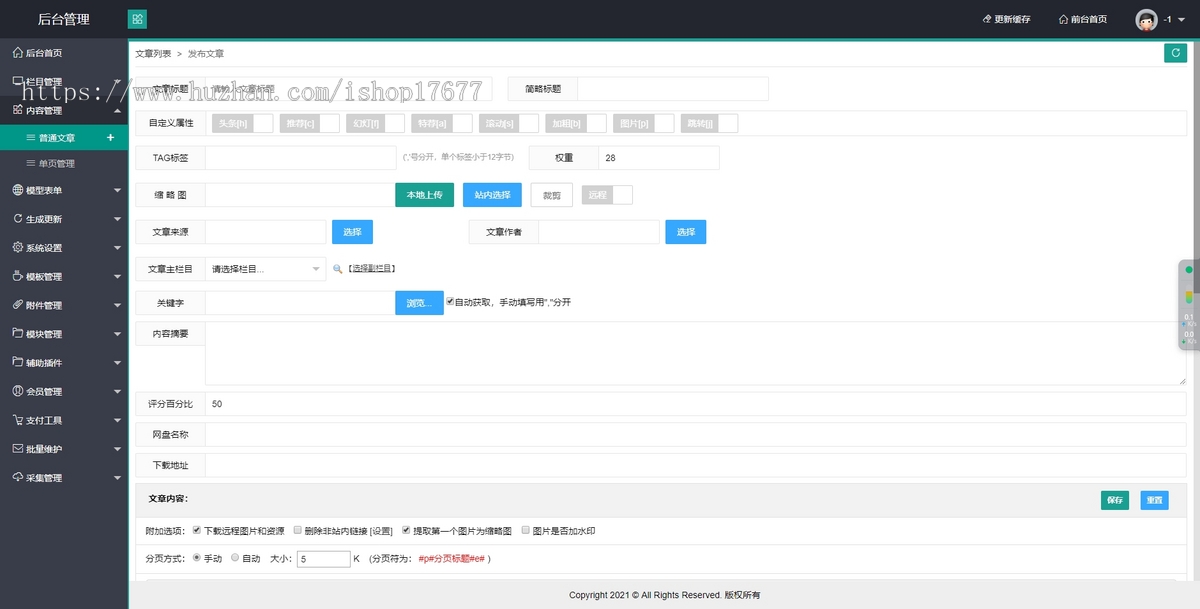Click the 下载地址 input field
The image size is (1200, 609).
696,466
